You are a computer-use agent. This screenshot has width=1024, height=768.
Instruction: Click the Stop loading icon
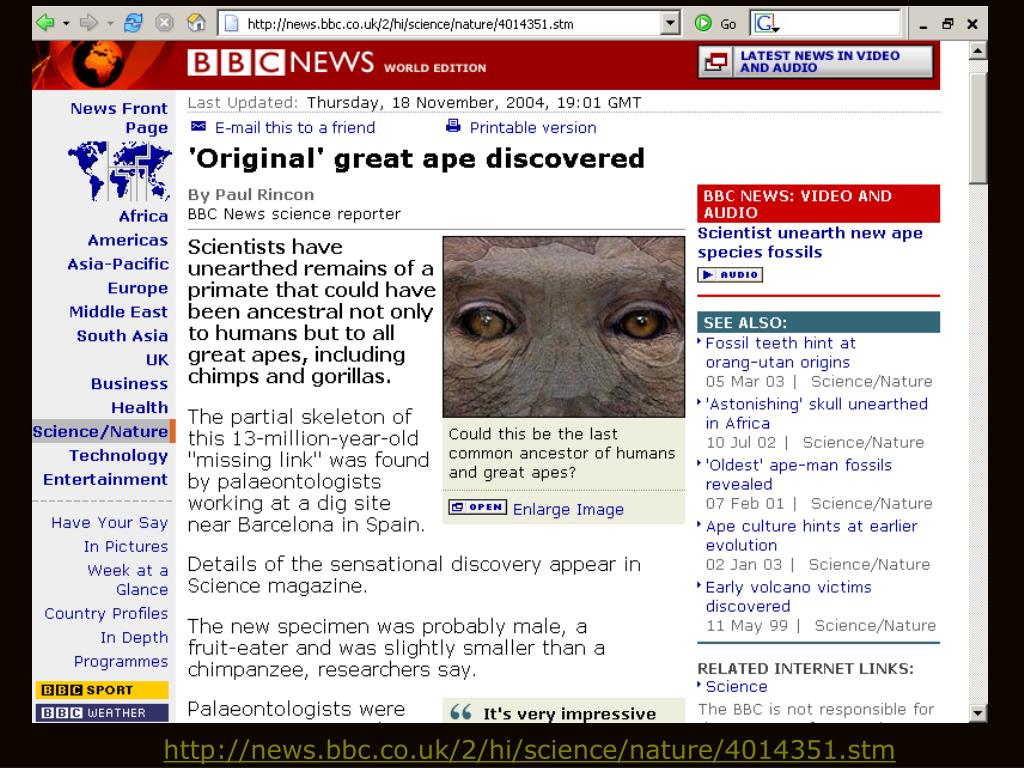click(x=164, y=24)
